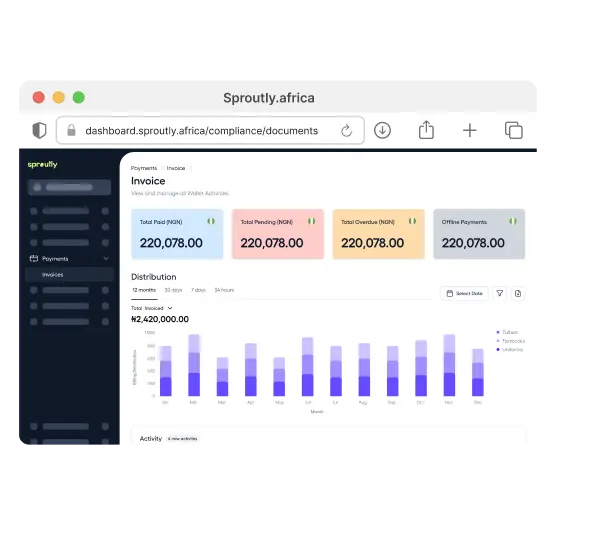Open the Total Invoiced dropdown
This screenshot has width=612, height=560.
coord(152,308)
